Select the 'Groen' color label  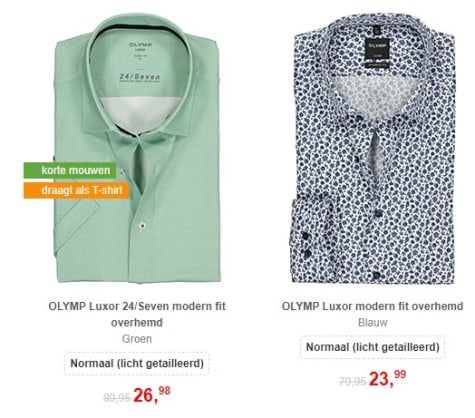click(x=137, y=339)
